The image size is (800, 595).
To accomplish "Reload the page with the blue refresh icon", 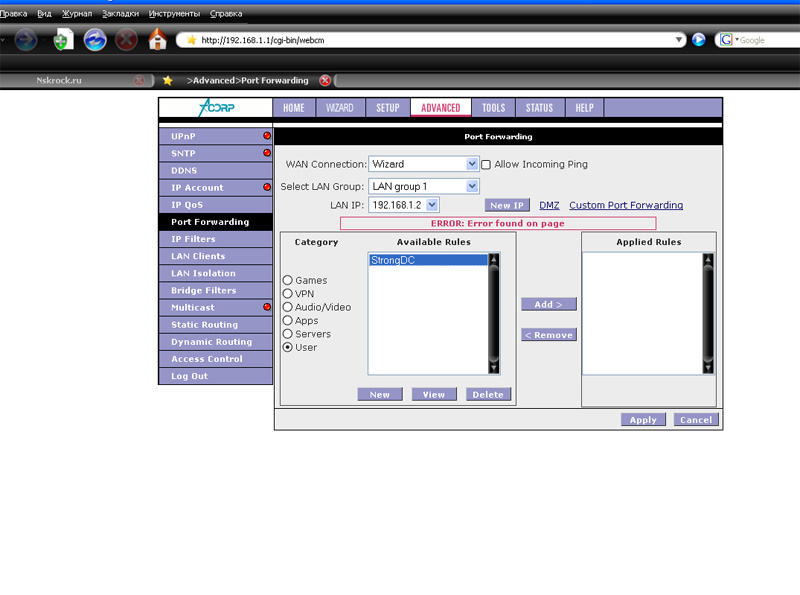I will (x=95, y=40).
